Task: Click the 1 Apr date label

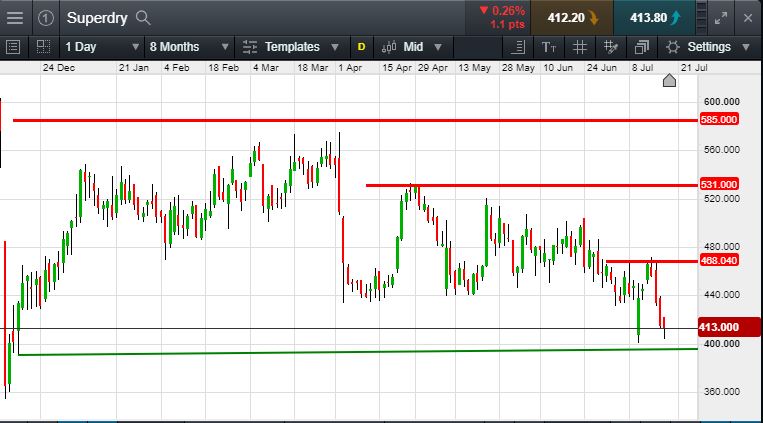Action: [x=350, y=68]
